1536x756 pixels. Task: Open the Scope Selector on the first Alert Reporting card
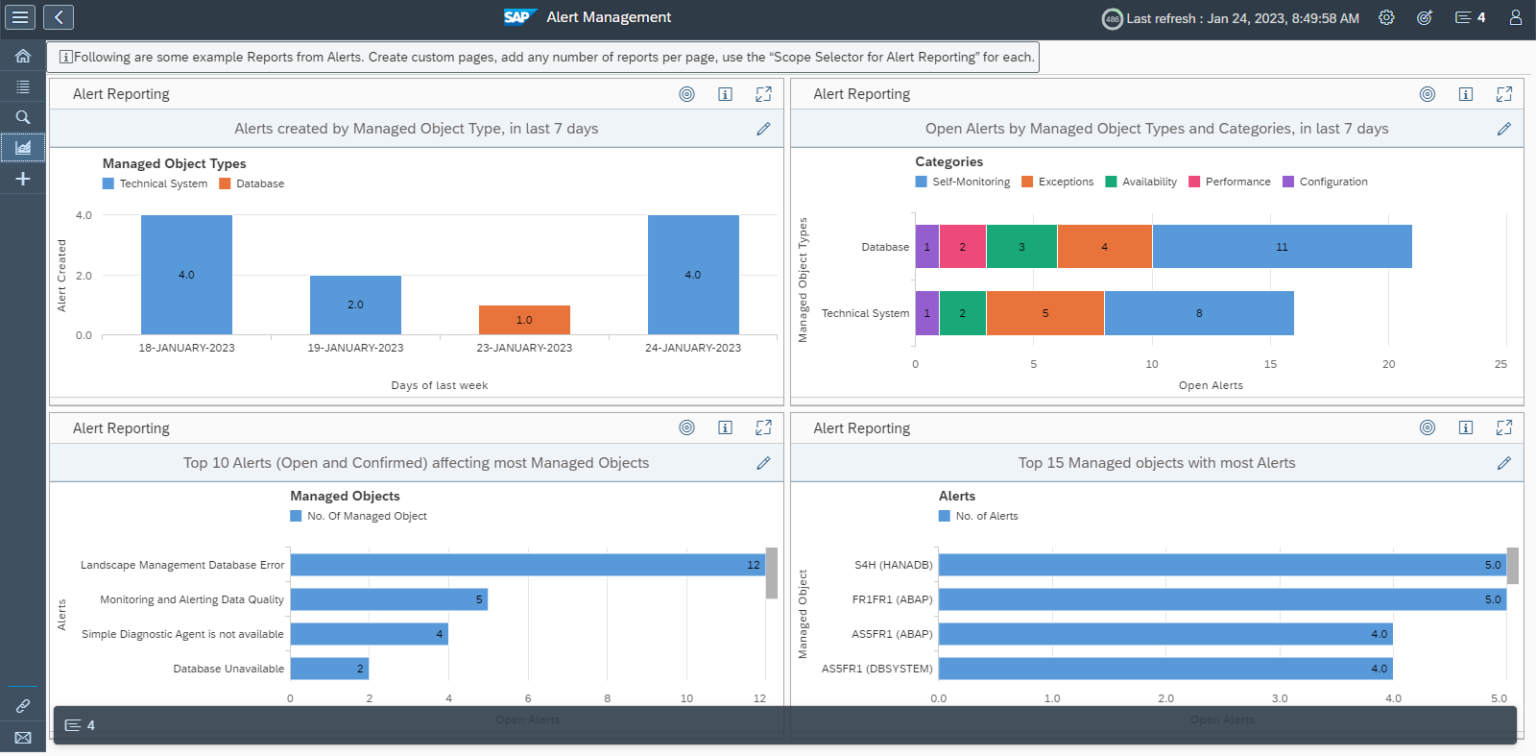point(687,93)
